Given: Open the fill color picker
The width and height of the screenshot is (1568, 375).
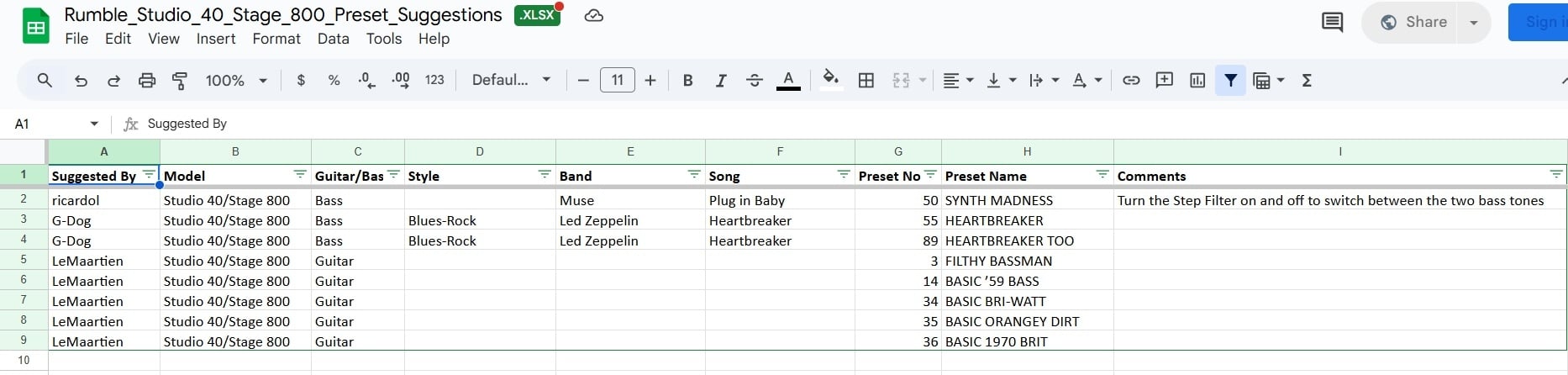Looking at the screenshot, I should point(830,80).
